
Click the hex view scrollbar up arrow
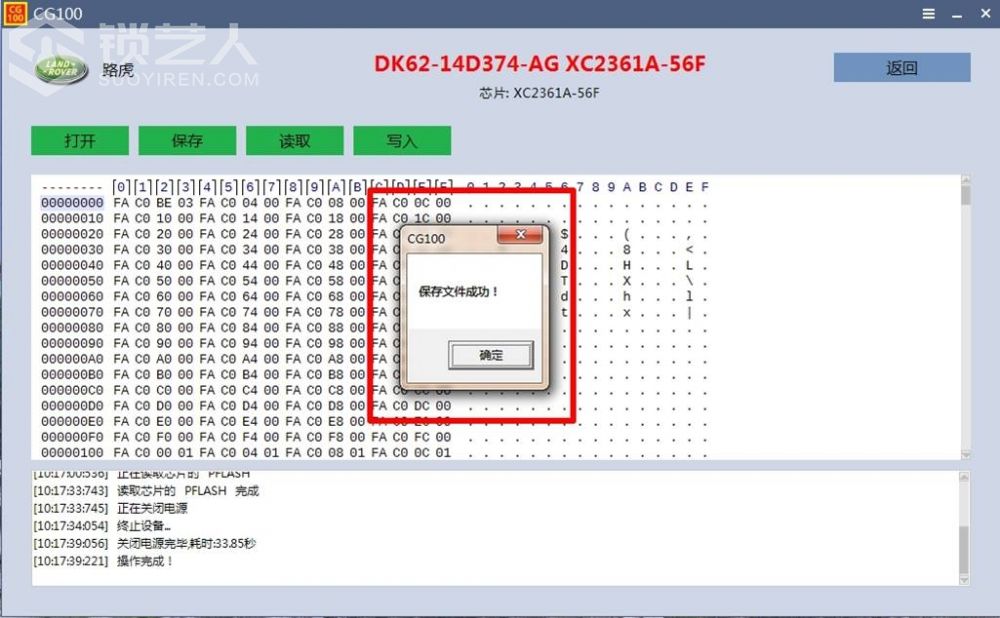(966, 180)
